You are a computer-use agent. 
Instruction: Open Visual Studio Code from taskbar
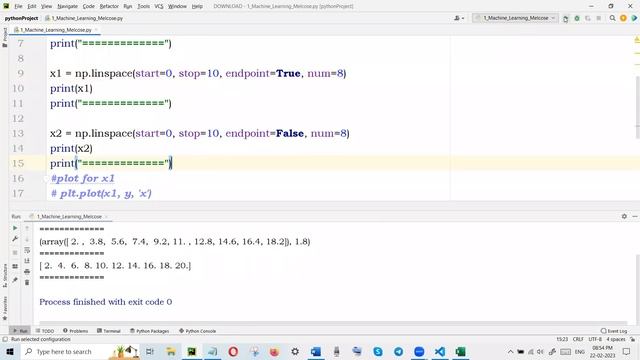pos(440,351)
